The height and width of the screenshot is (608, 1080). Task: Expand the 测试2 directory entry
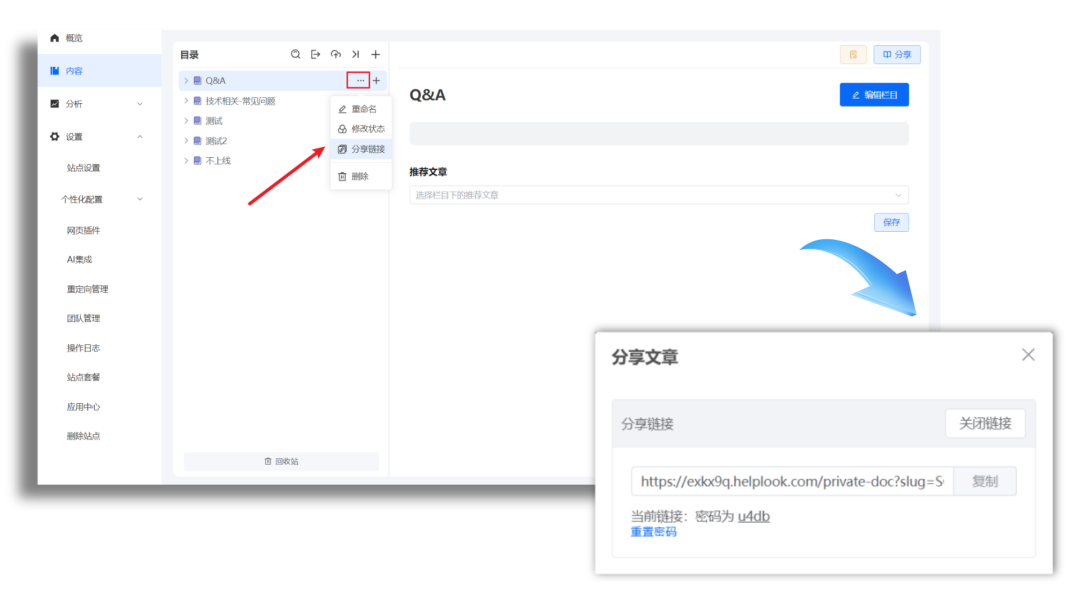(186, 140)
